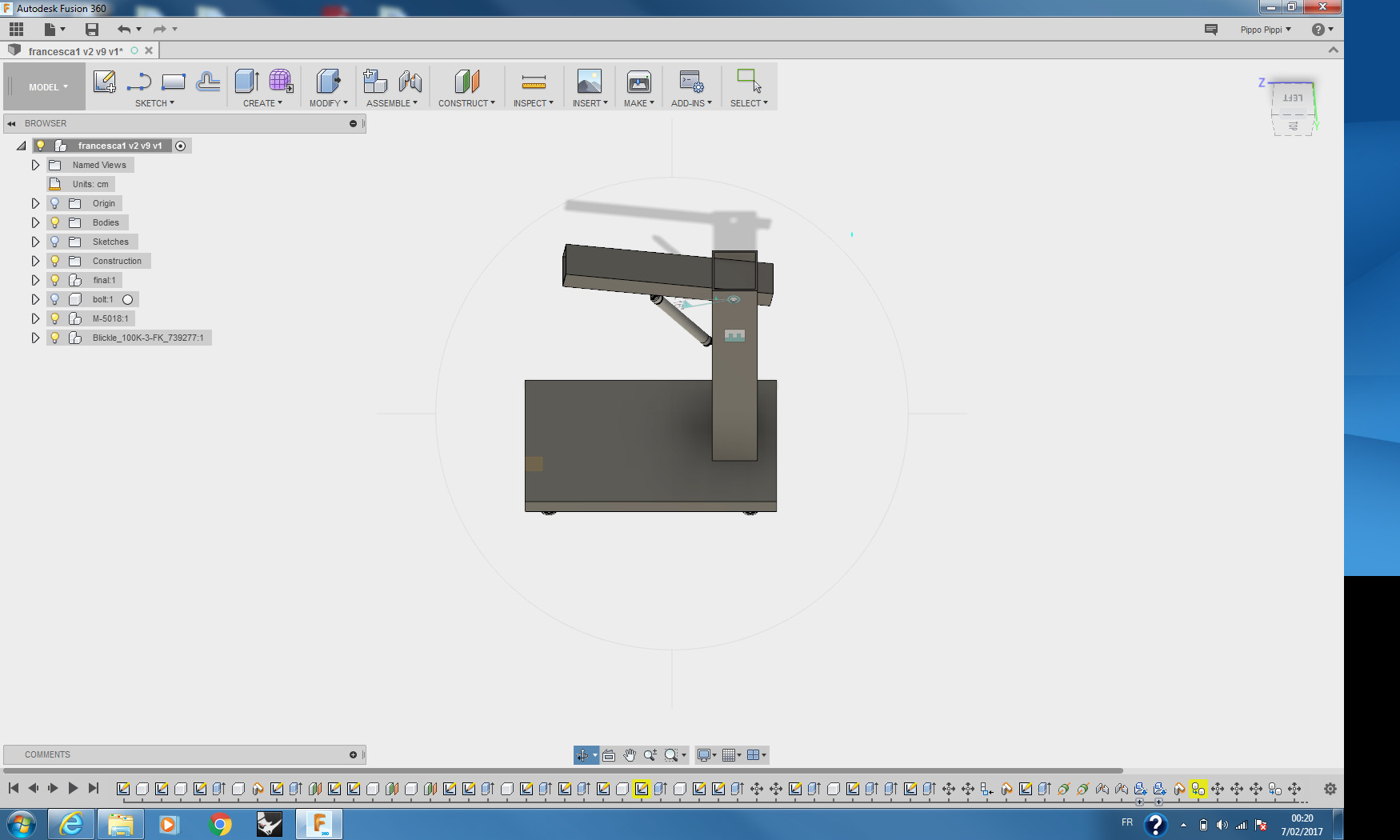Select the Pan hand tool
1400x840 pixels.
(x=630, y=755)
